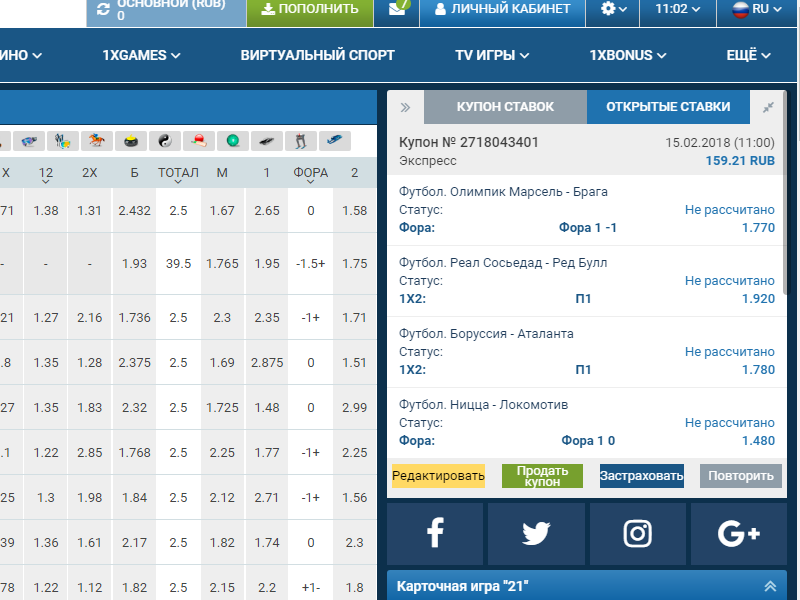Open the settings gear dropdown
Screen dimensions: 800x600
pyautogui.click(x=613, y=9)
